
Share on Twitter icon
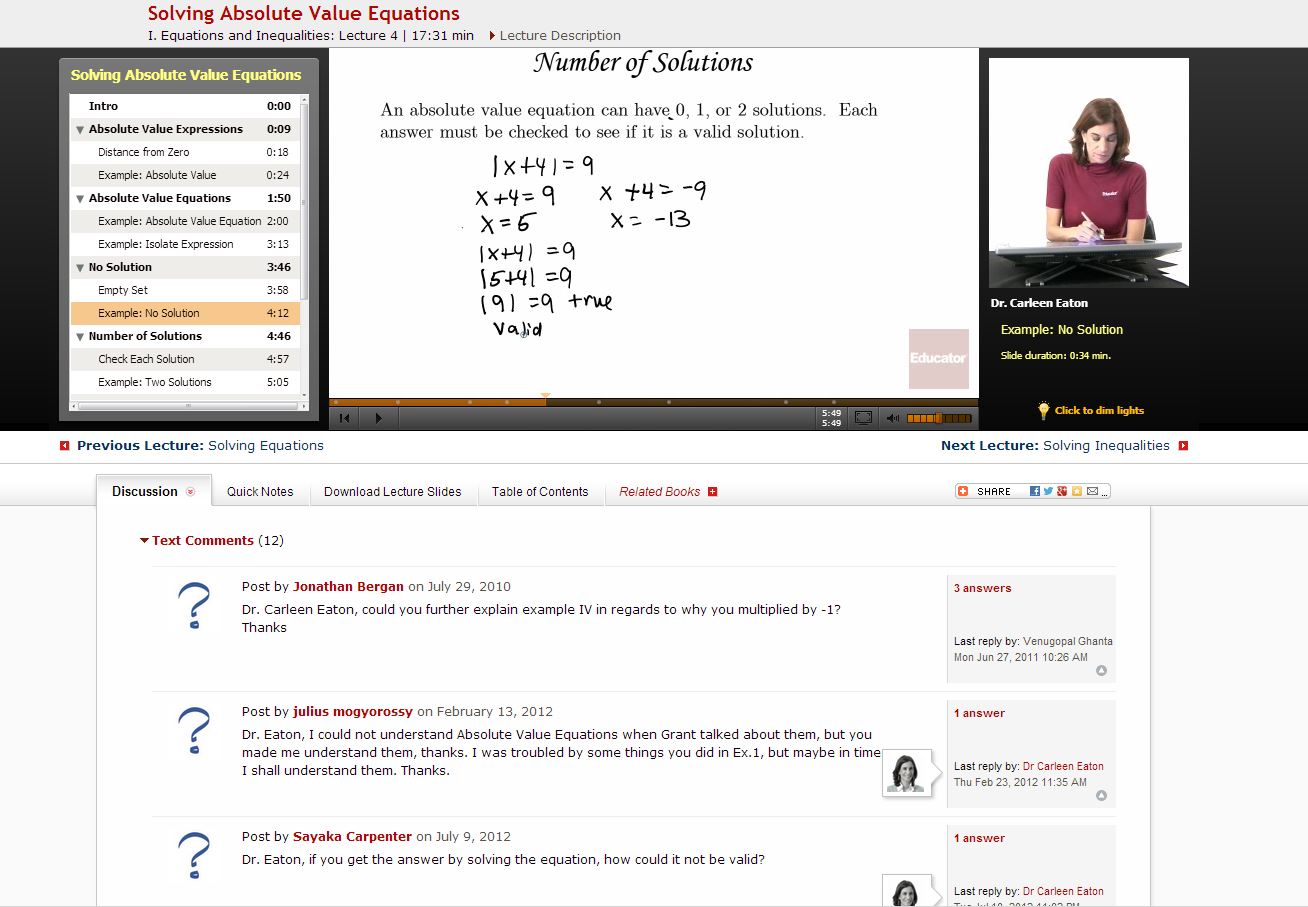click(x=1048, y=491)
